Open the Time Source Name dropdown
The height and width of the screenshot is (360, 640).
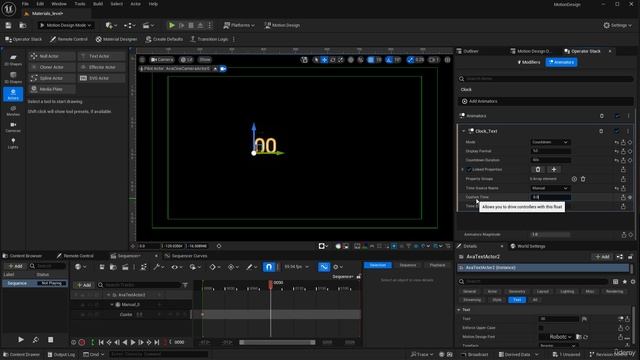[x=550, y=188]
